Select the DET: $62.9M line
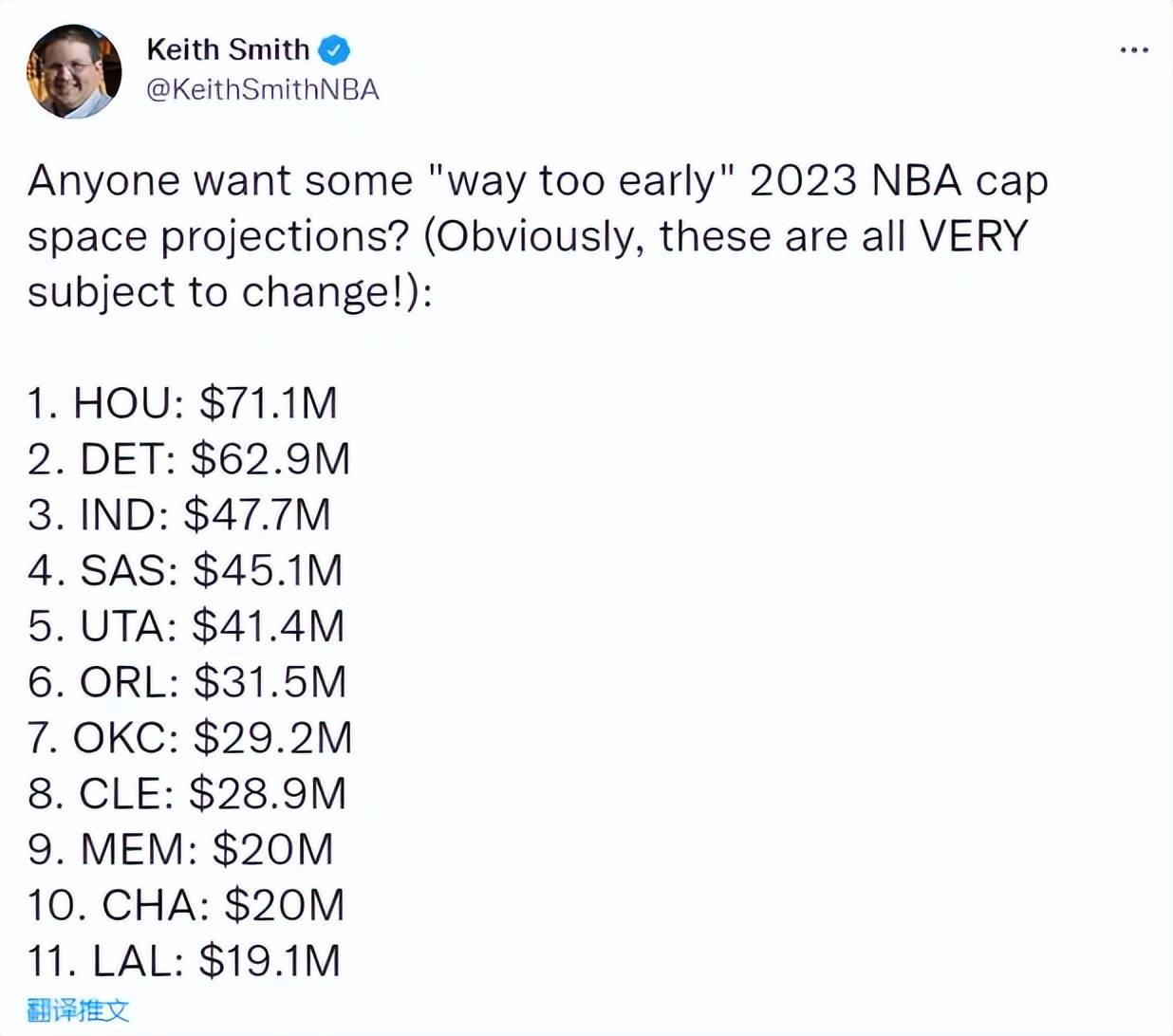 click(189, 459)
